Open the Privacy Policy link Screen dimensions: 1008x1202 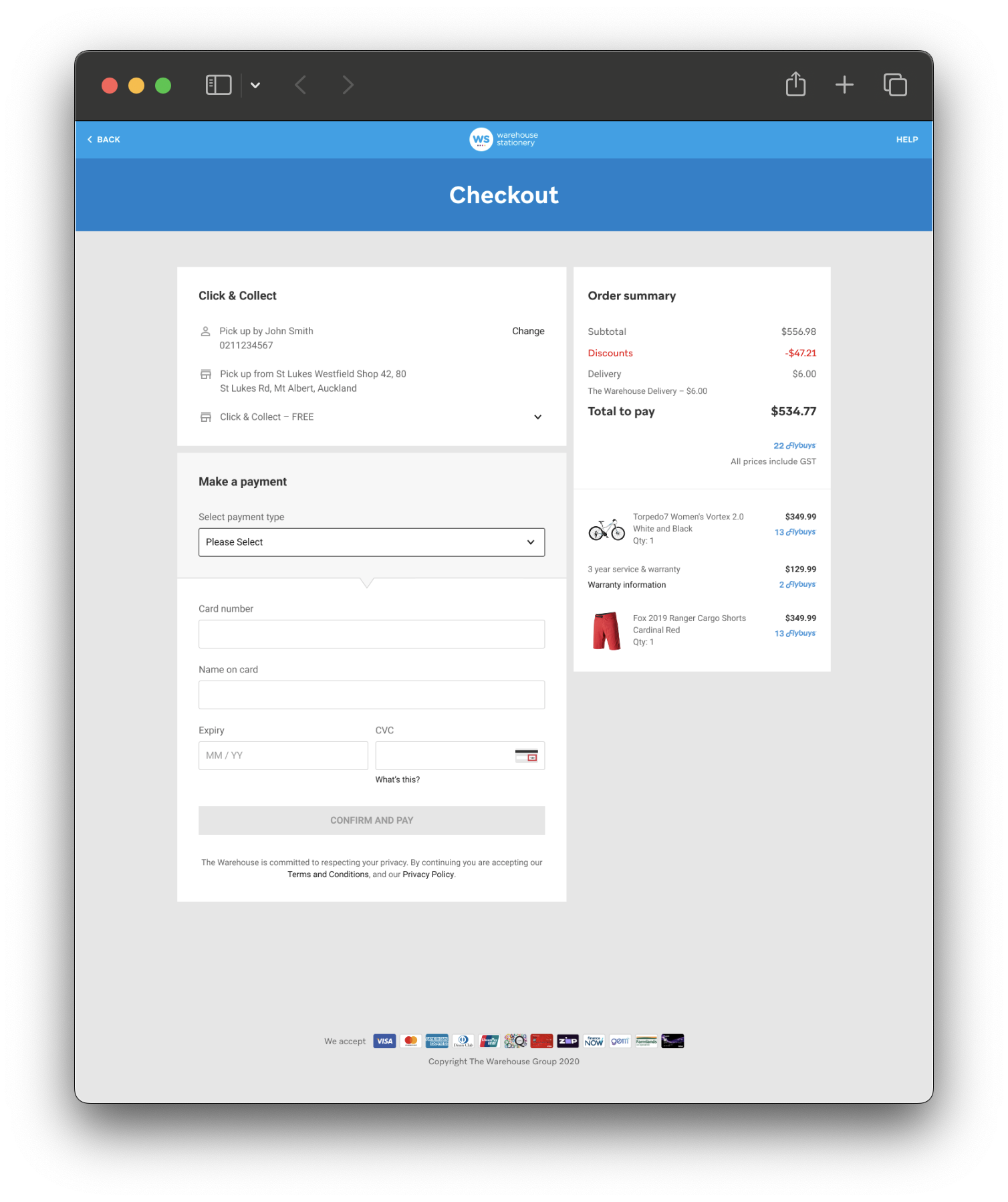428,874
